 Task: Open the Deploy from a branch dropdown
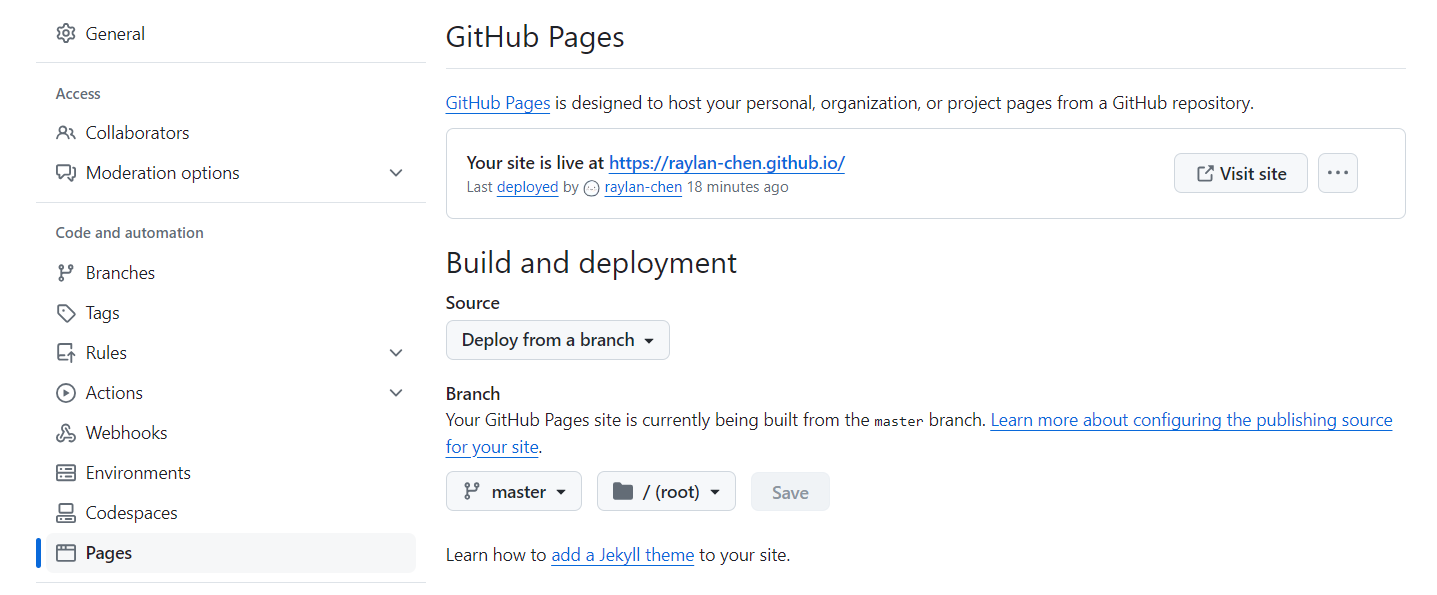pos(558,340)
